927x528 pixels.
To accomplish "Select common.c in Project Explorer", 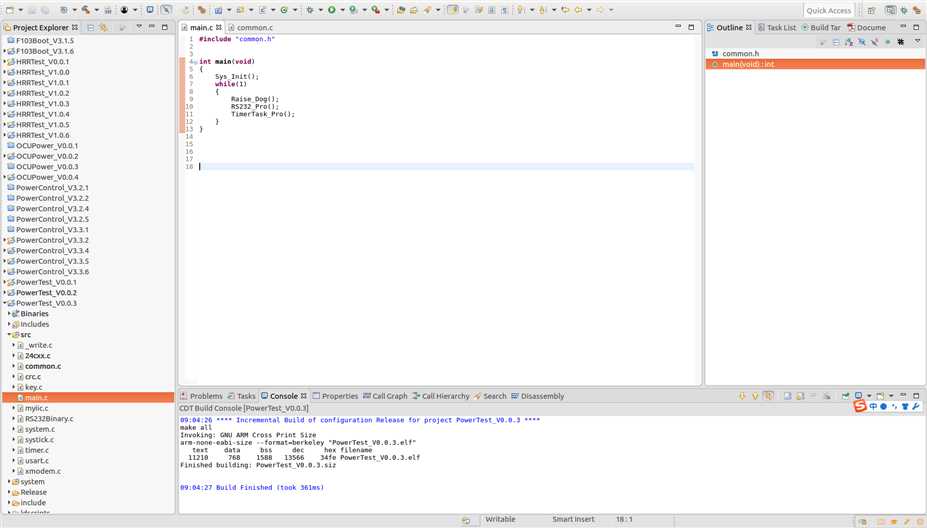I will [43, 367].
